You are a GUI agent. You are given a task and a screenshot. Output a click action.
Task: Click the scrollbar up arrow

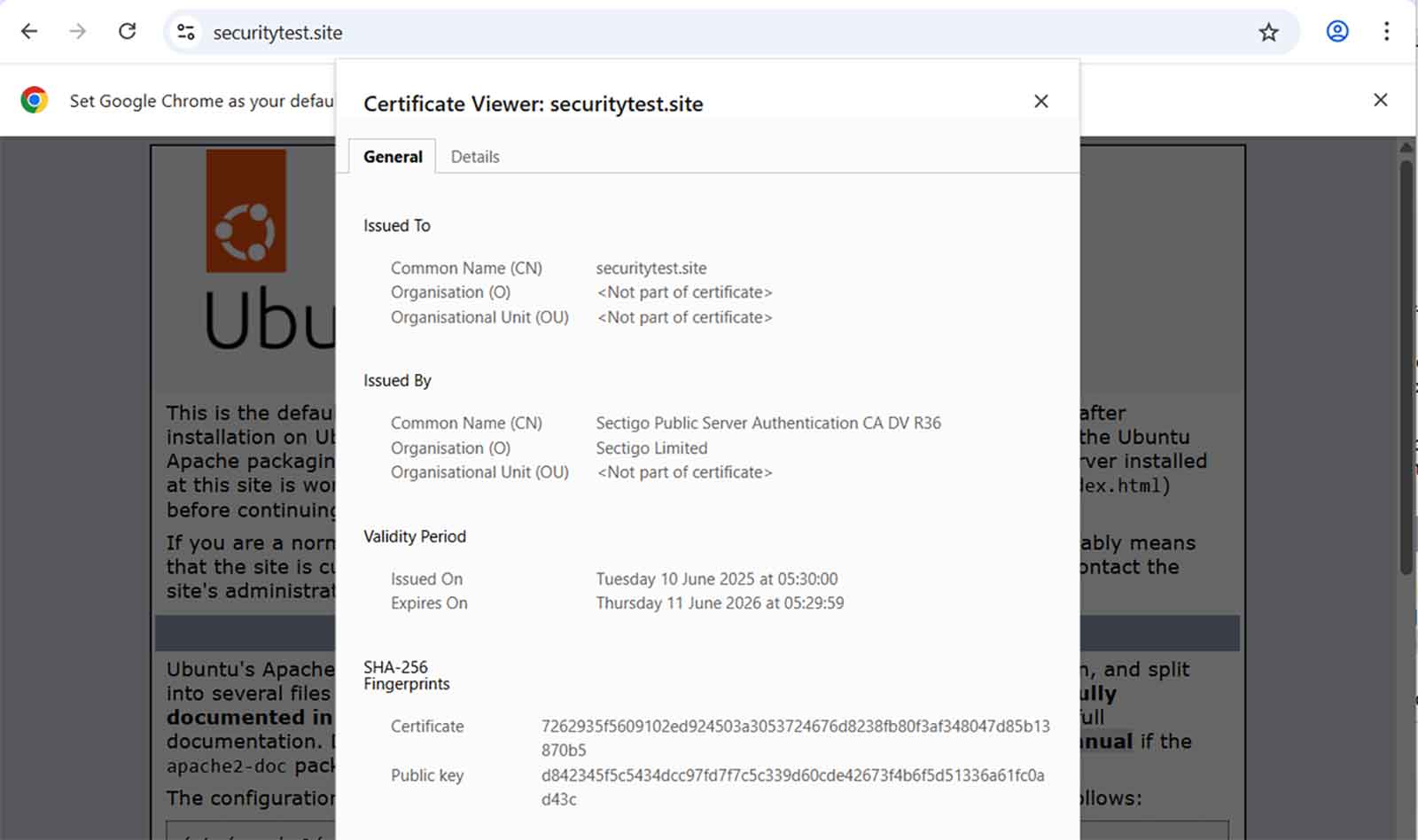[x=1406, y=147]
